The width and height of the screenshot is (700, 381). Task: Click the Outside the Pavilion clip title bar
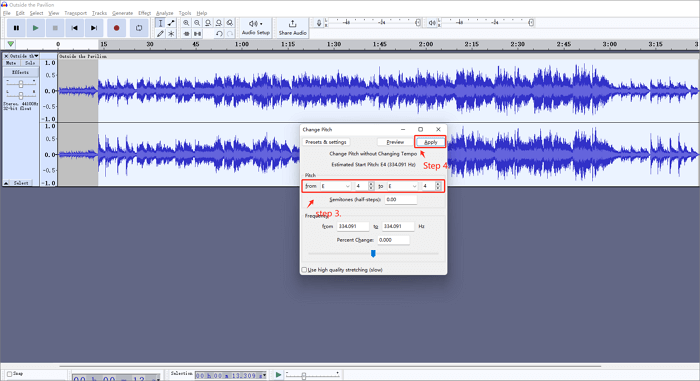tap(378, 56)
